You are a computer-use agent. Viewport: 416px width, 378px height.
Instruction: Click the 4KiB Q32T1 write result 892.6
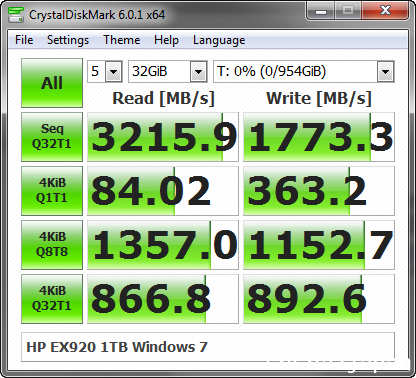pyautogui.click(x=319, y=299)
